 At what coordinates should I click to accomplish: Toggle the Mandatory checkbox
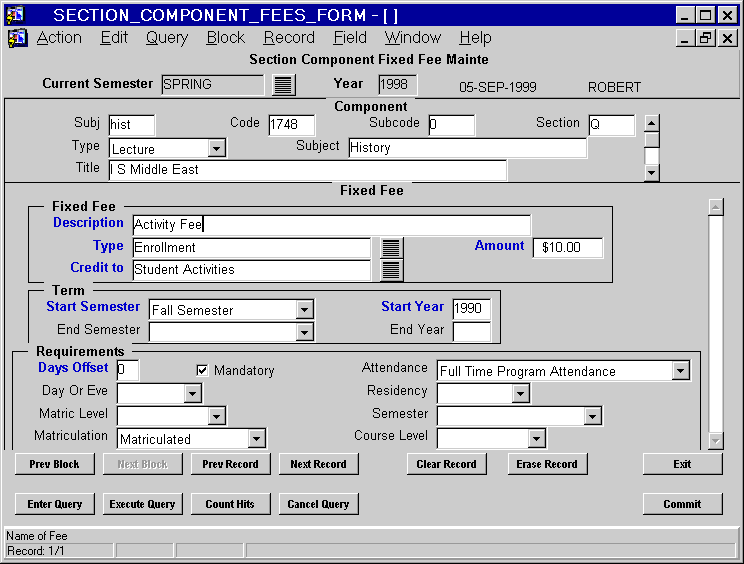[202, 370]
